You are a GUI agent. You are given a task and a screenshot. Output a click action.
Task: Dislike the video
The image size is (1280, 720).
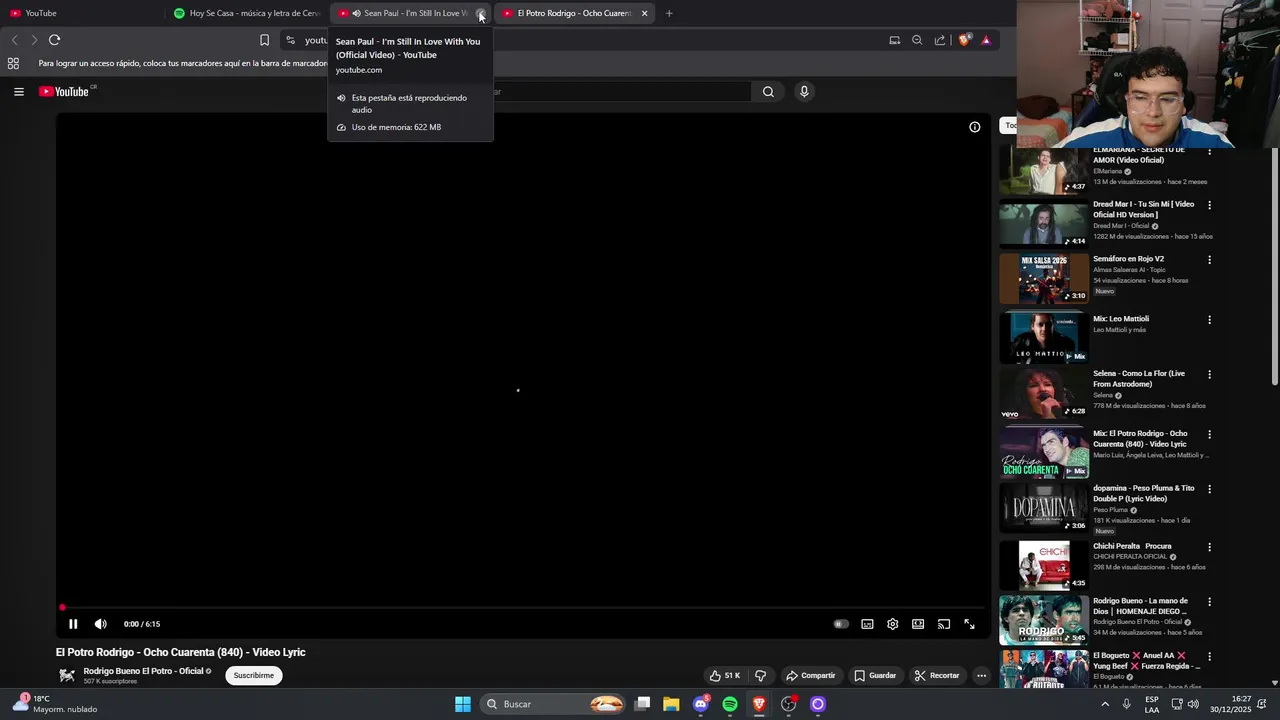pos(761,675)
